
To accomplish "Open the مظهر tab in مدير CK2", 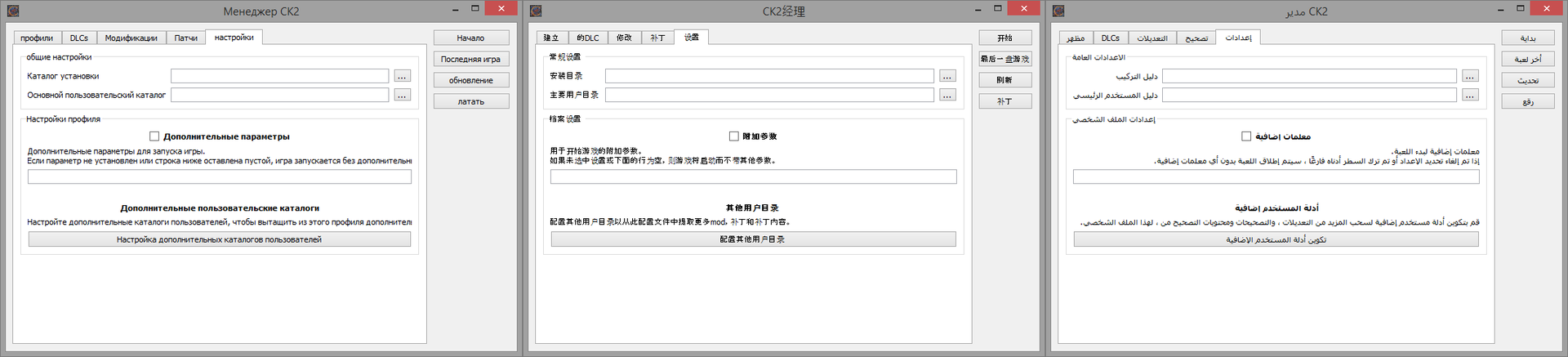I will pyautogui.click(x=1076, y=38).
